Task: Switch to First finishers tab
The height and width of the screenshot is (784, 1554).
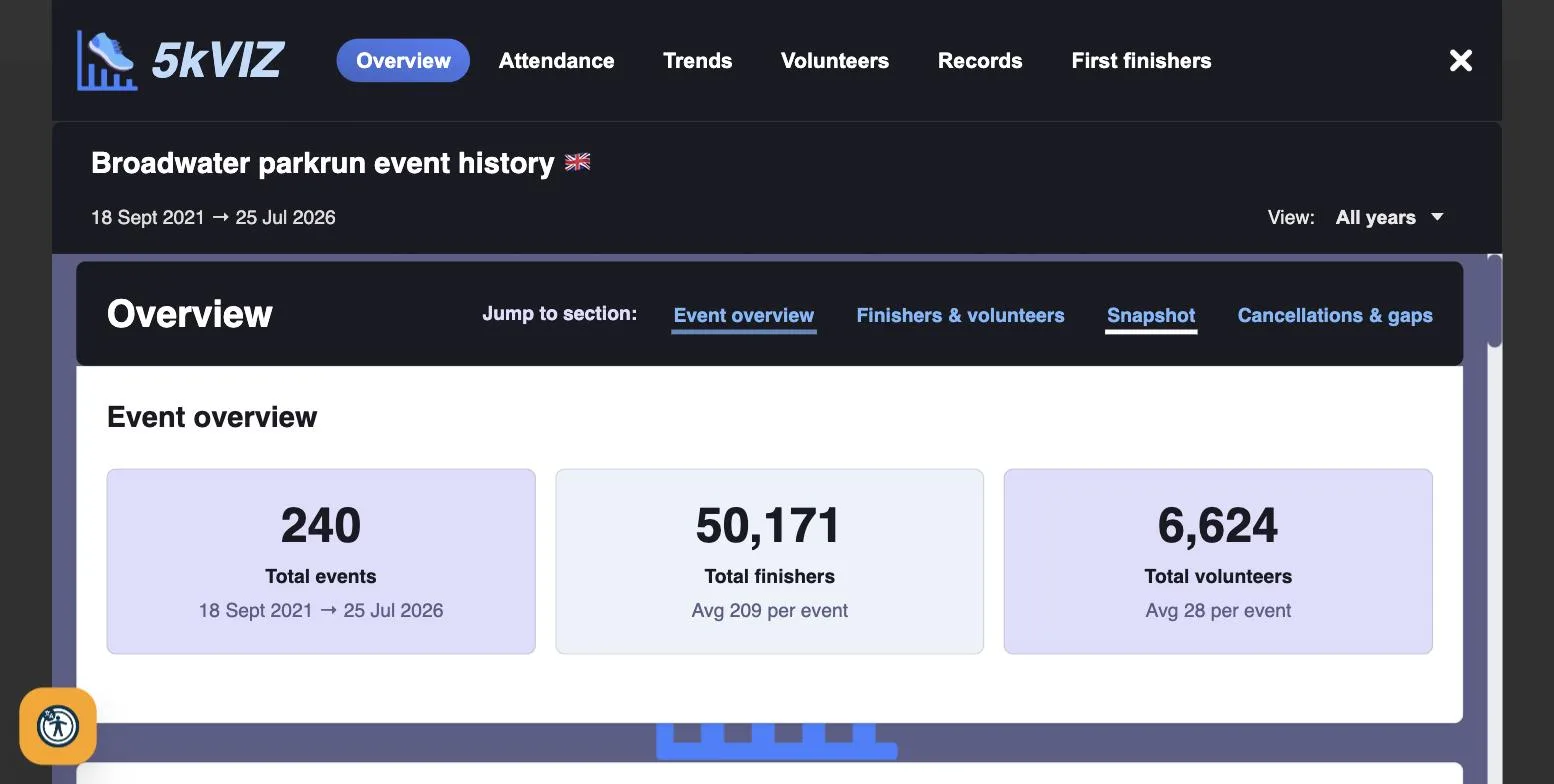Action: (x=1141, y=61)
